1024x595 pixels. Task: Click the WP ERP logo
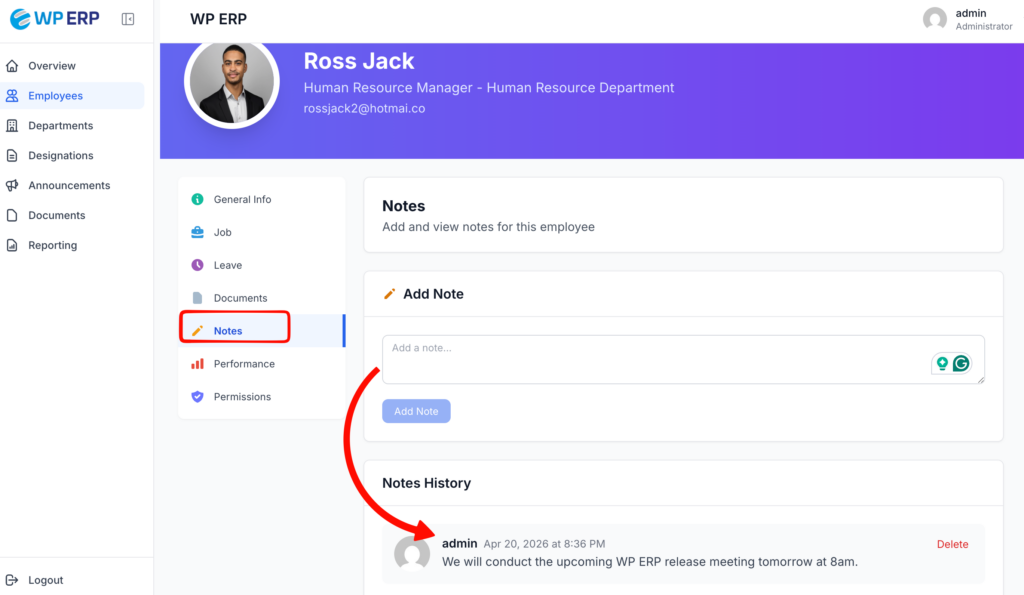tap(55, 19)
